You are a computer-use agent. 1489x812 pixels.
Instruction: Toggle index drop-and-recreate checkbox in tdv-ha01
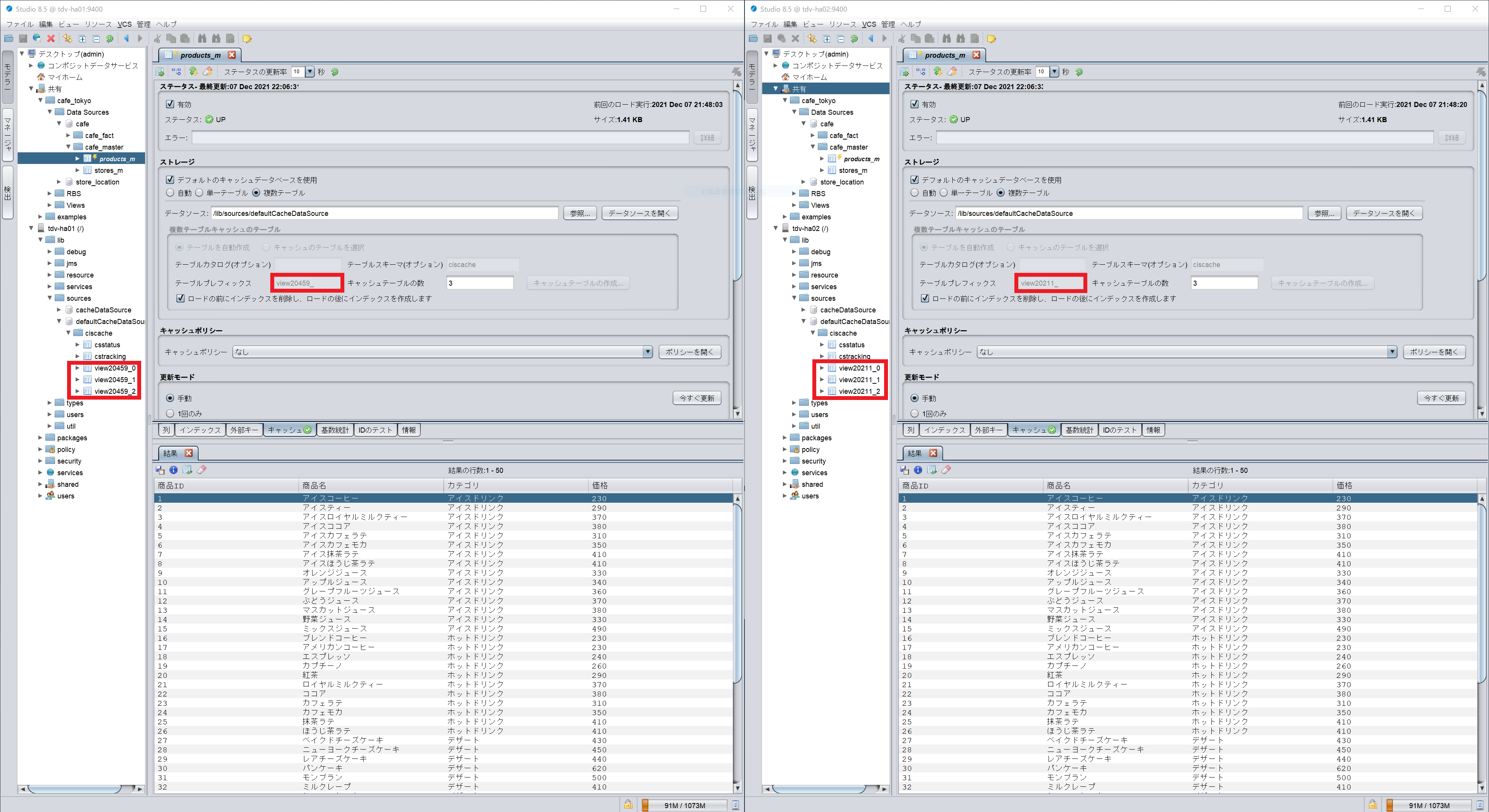click(x=180, y=298)
